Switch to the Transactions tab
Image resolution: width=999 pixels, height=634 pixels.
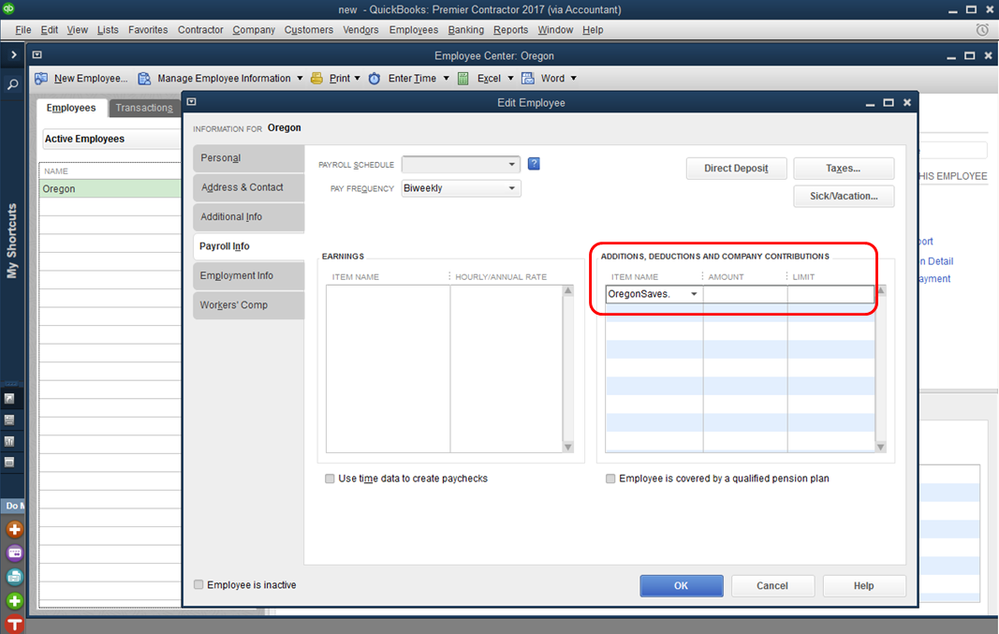144,108
